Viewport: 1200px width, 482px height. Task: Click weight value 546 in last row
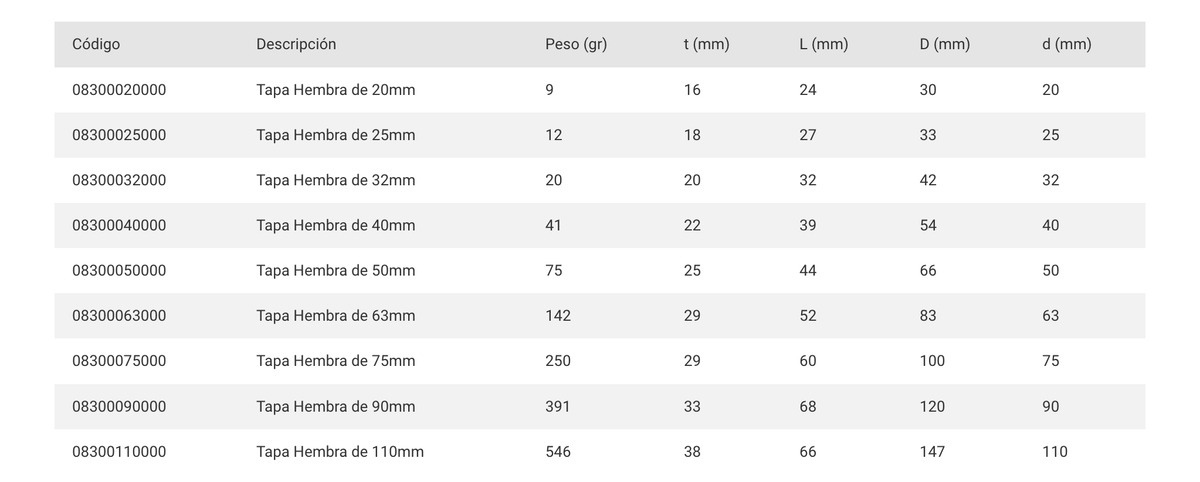click(558, 452)
